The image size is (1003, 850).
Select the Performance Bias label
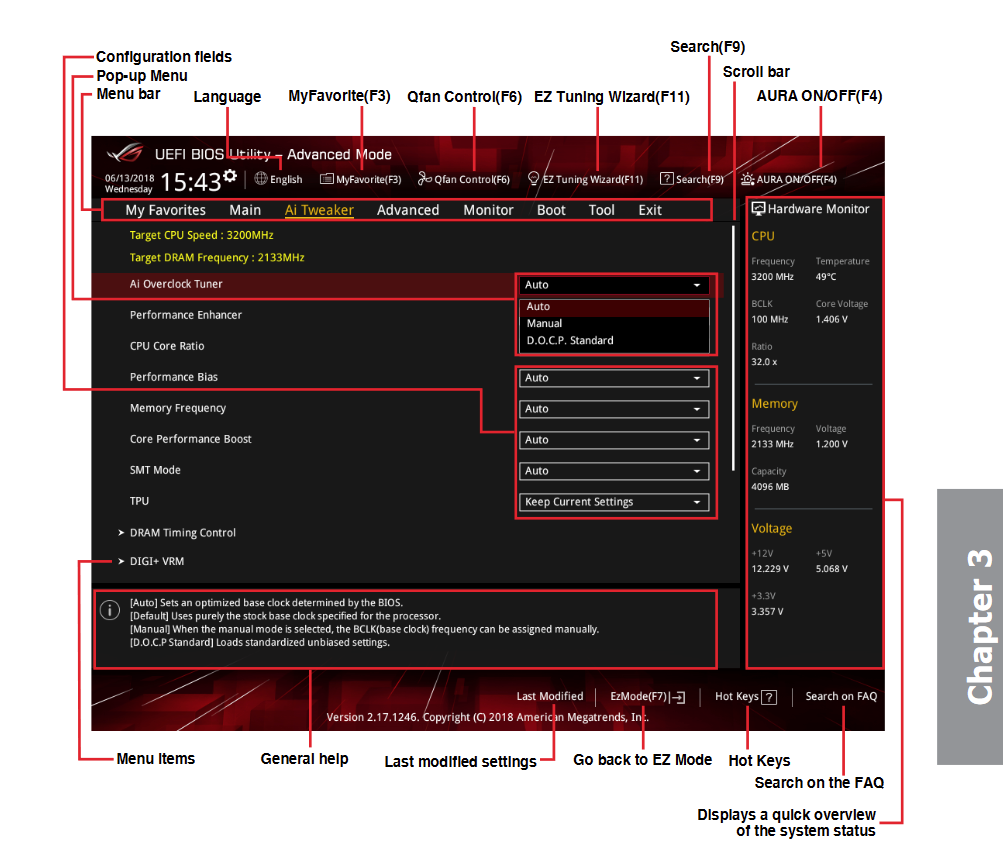(174, 377)
